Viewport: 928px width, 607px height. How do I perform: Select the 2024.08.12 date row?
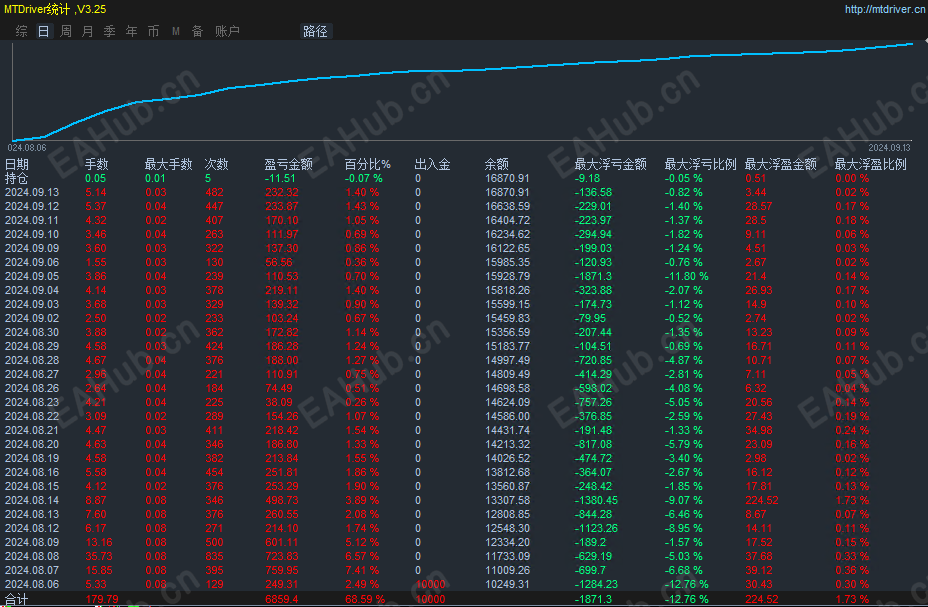[x=464, y=528]
